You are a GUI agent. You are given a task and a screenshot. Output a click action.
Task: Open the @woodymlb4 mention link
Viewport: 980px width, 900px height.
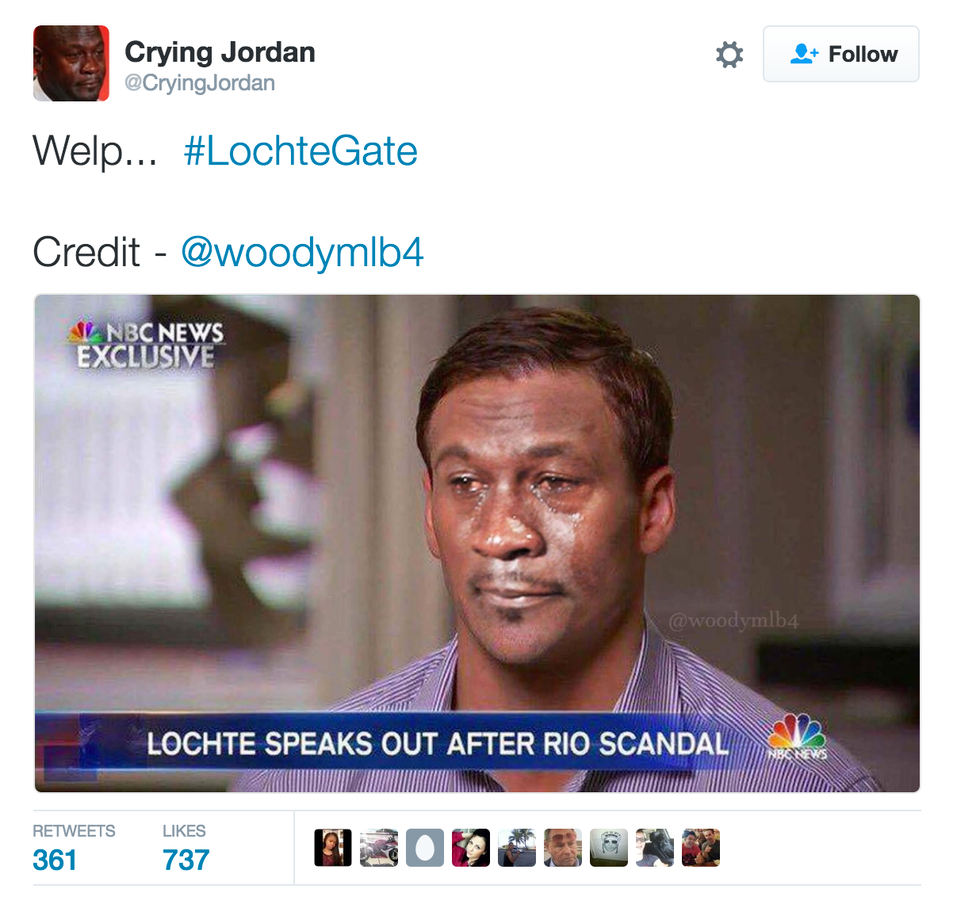pyautogui.click(x=302, y=252)
